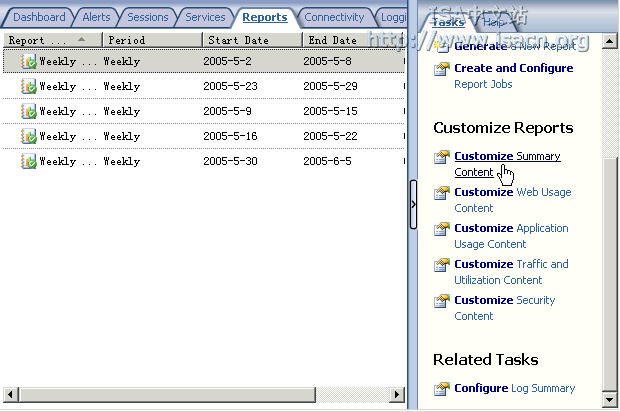Click the icon beside Create and Configure Report Jobs
Viewport: 620px width, 412px height.
(x=442, y=69)
